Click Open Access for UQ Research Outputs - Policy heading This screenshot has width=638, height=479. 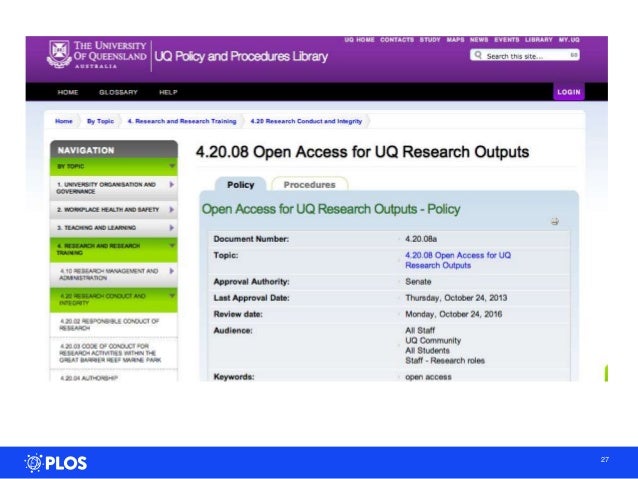[x=331, y=209]
